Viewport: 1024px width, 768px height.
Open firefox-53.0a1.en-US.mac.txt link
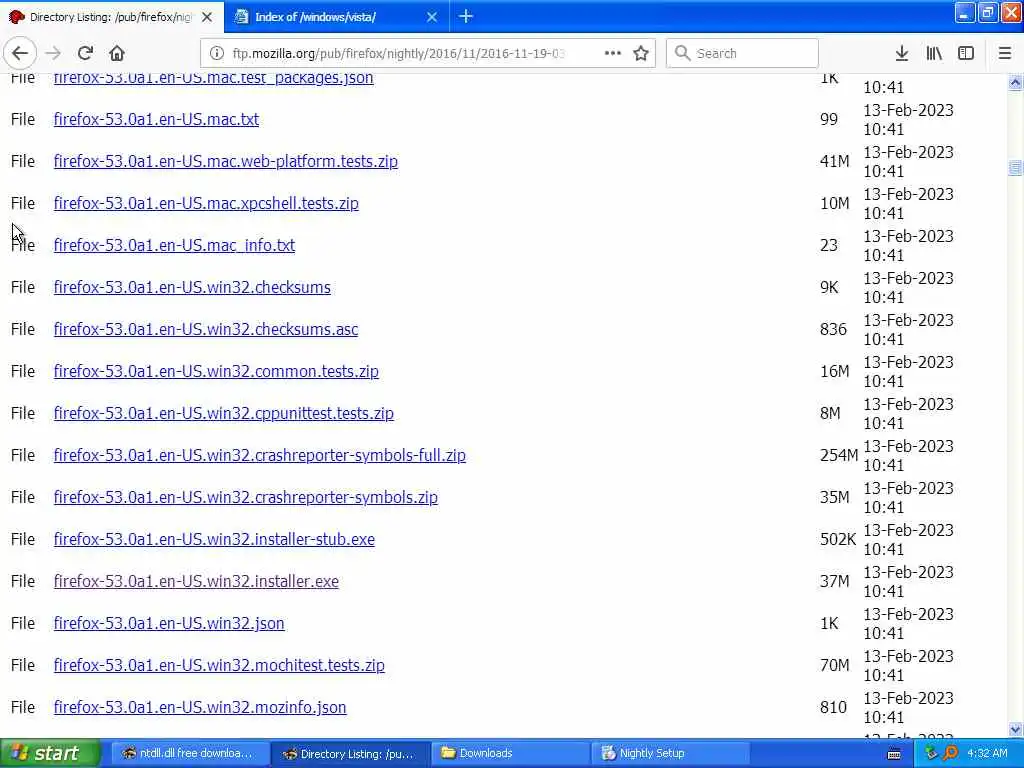[x=156, y=120]
